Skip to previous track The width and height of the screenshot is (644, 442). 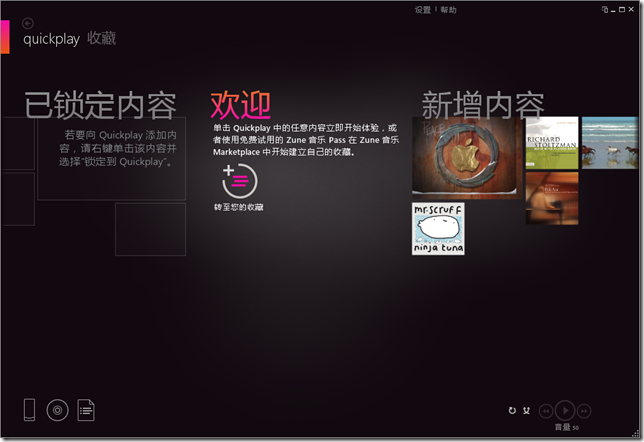coord(546,410)
